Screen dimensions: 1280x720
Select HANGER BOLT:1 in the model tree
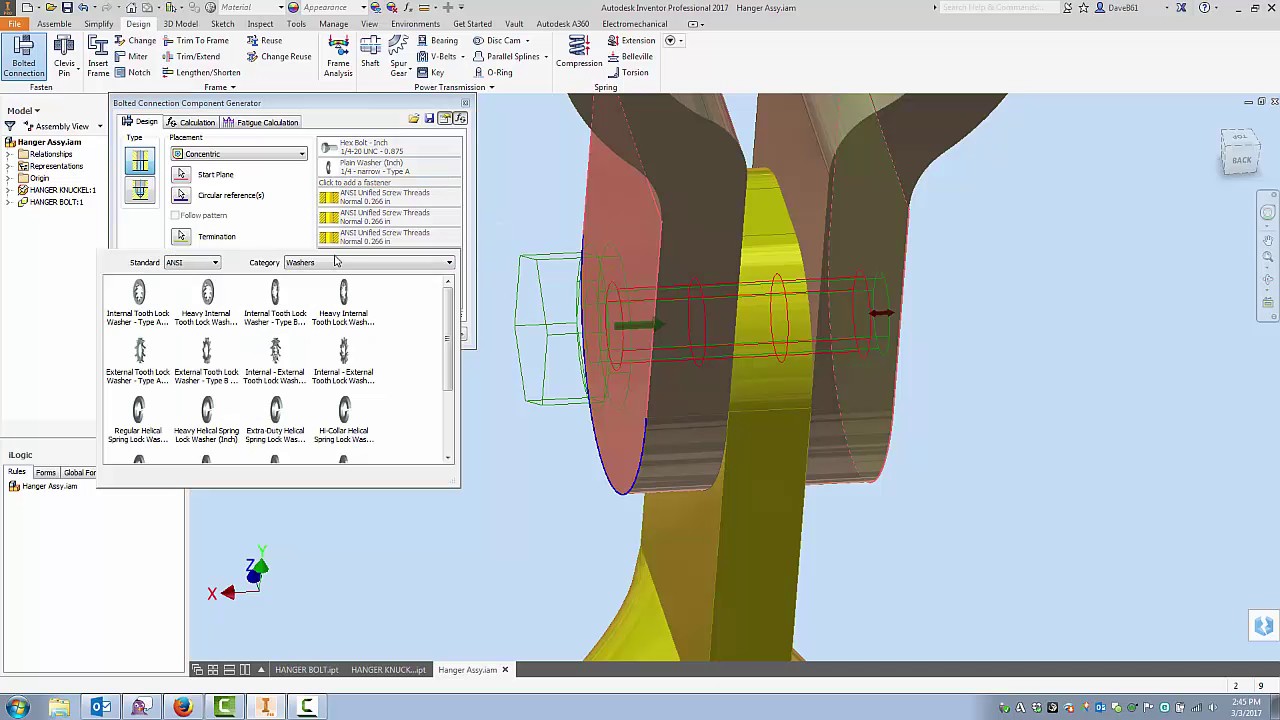(x=56, y=202)
